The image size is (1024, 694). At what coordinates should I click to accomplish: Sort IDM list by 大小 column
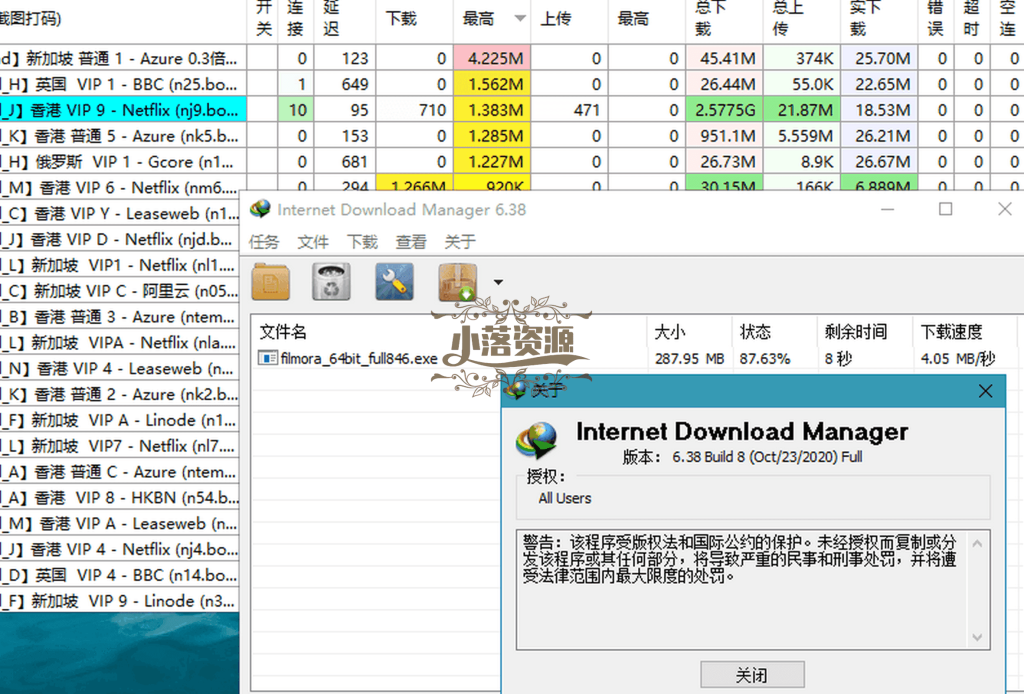click(689, 332)
